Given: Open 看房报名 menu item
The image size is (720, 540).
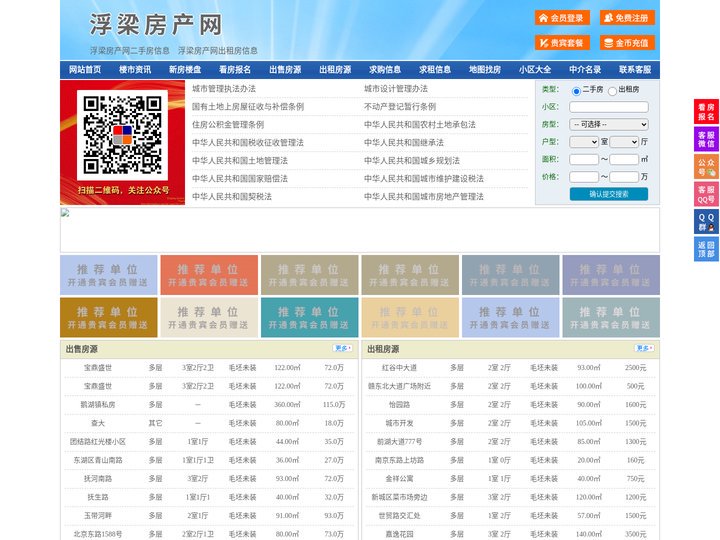Looking at the screenshot, I should (235, 70).
